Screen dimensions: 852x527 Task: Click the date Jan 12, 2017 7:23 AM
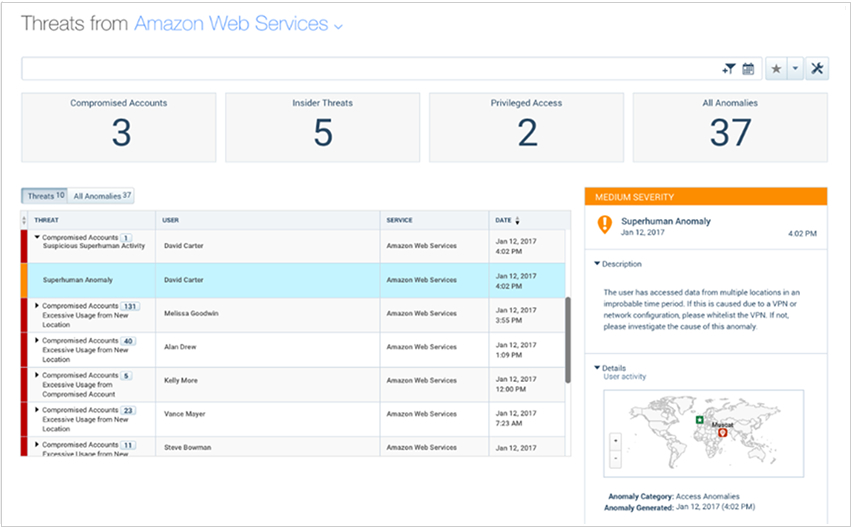(516, 418)
